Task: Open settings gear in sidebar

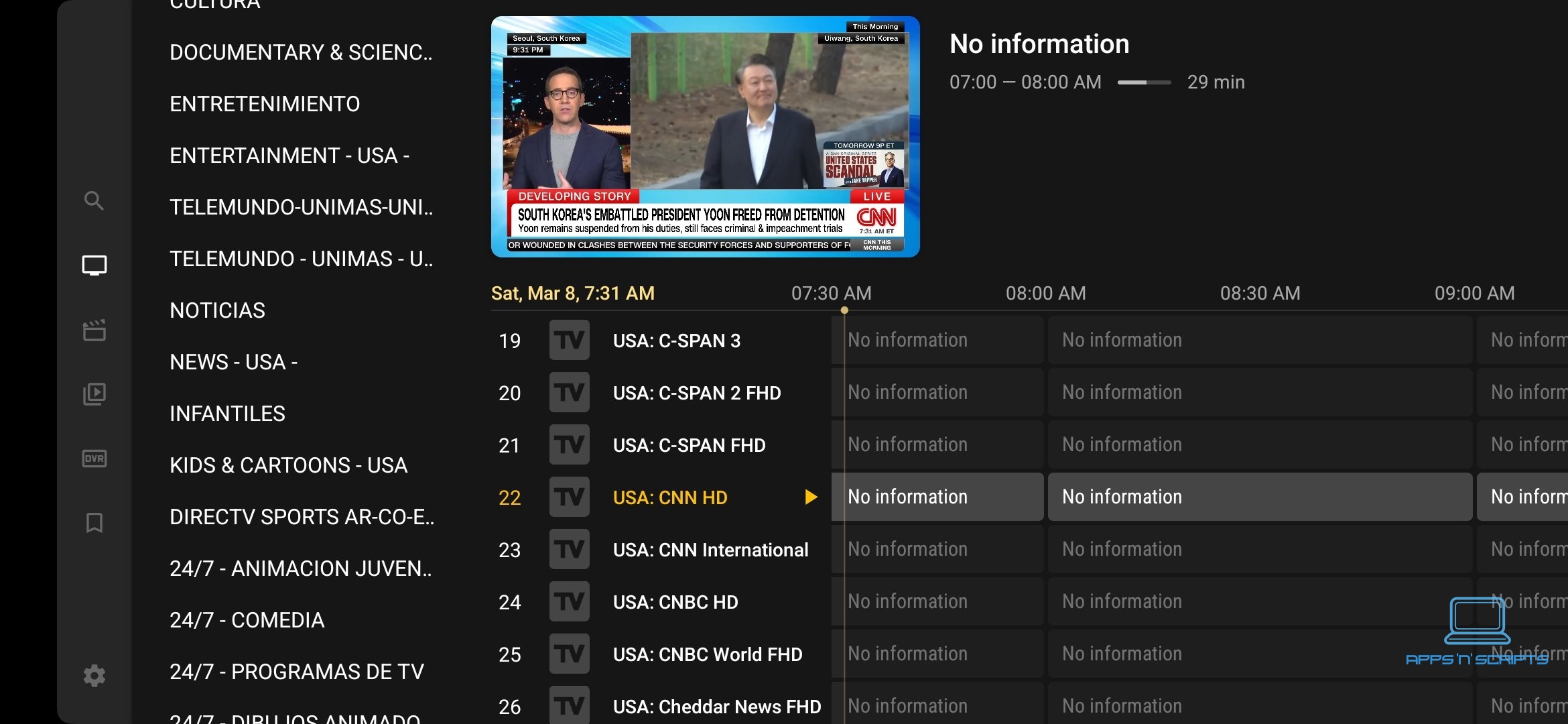Action: pyautogui.click(x=94, y=676)
